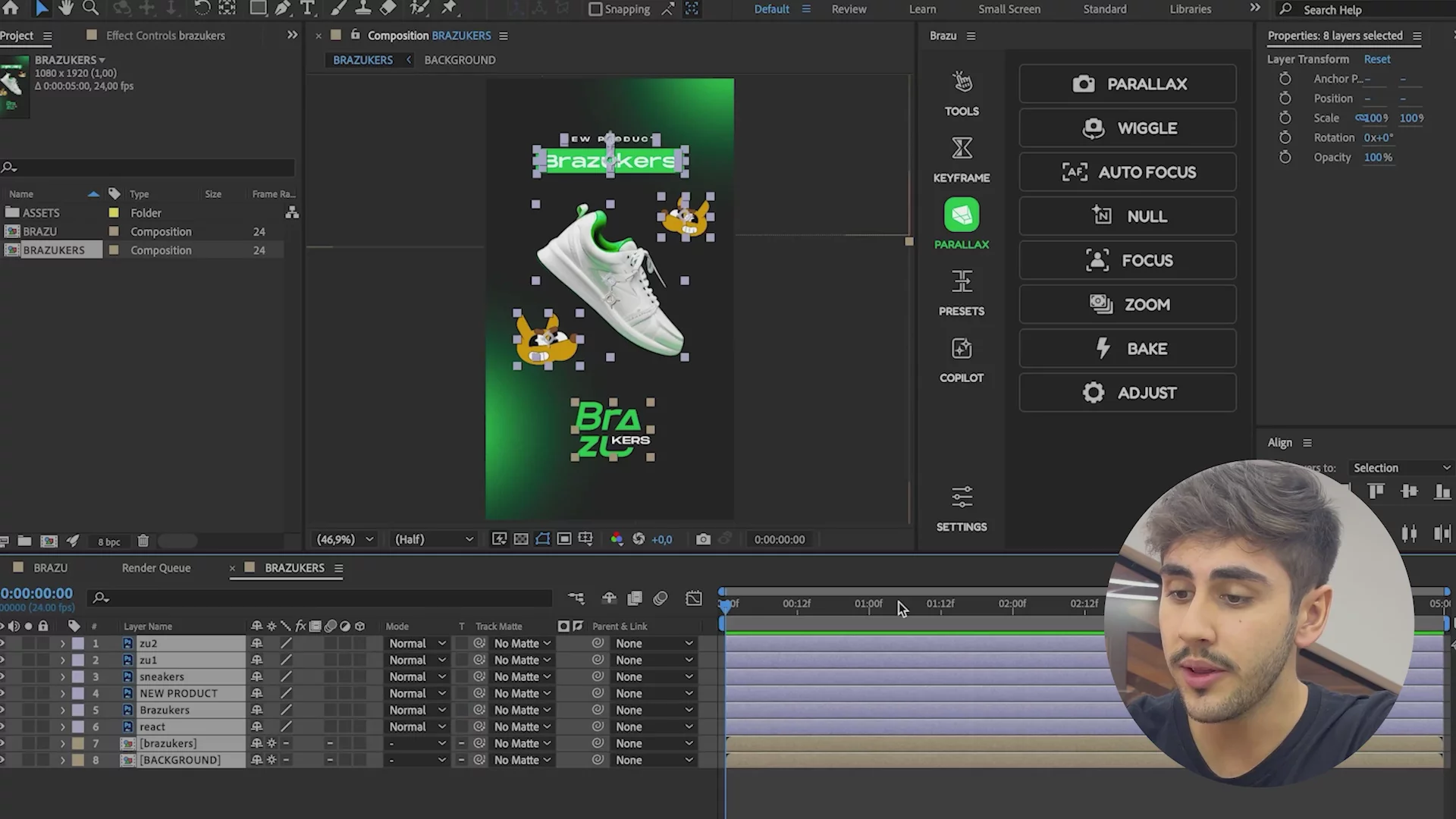Select the Type tool
Viewport: 1456px width, 819px height.
point(307,8)
